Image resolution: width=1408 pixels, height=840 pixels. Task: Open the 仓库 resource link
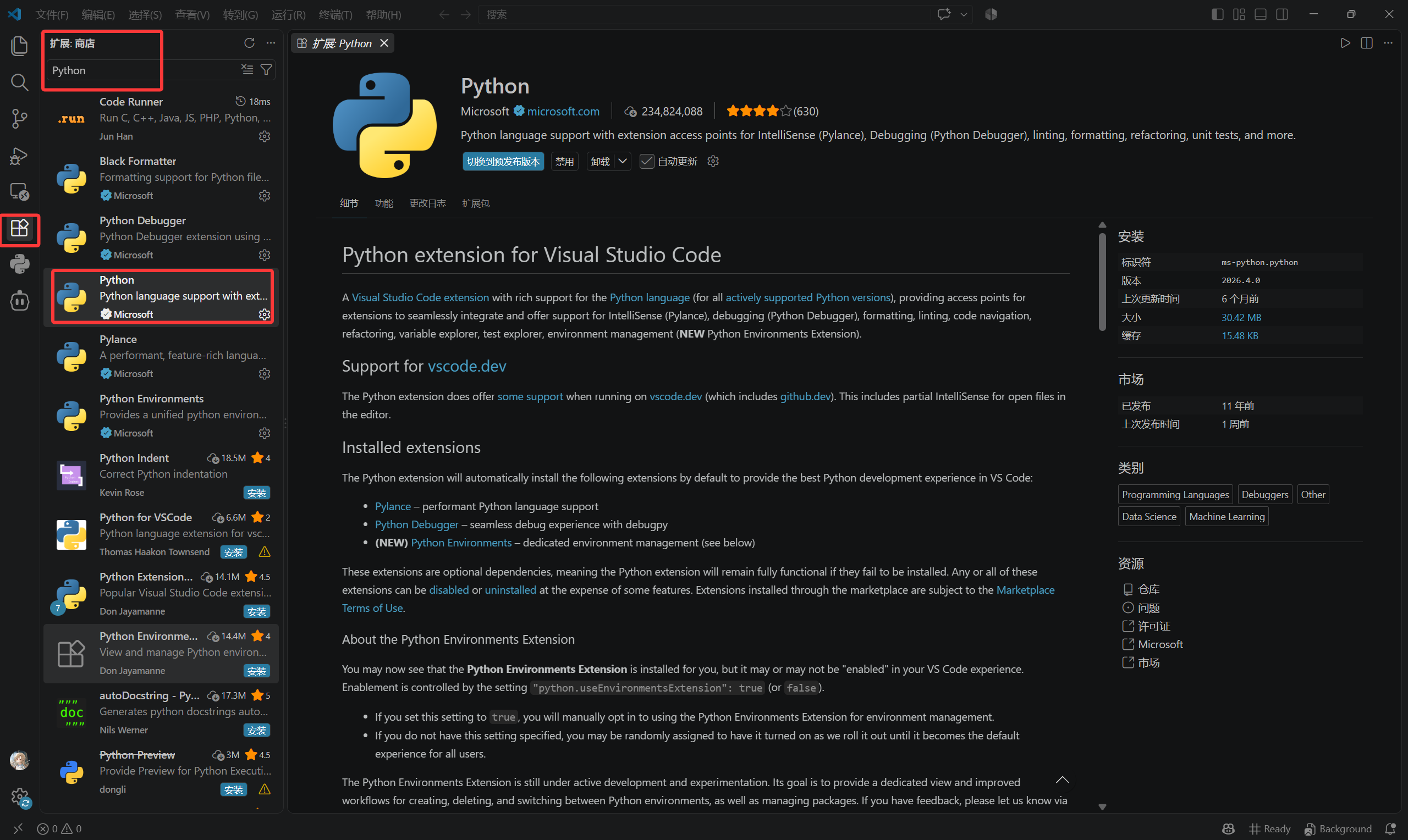pyautogui.click(x=1148, y=589)
